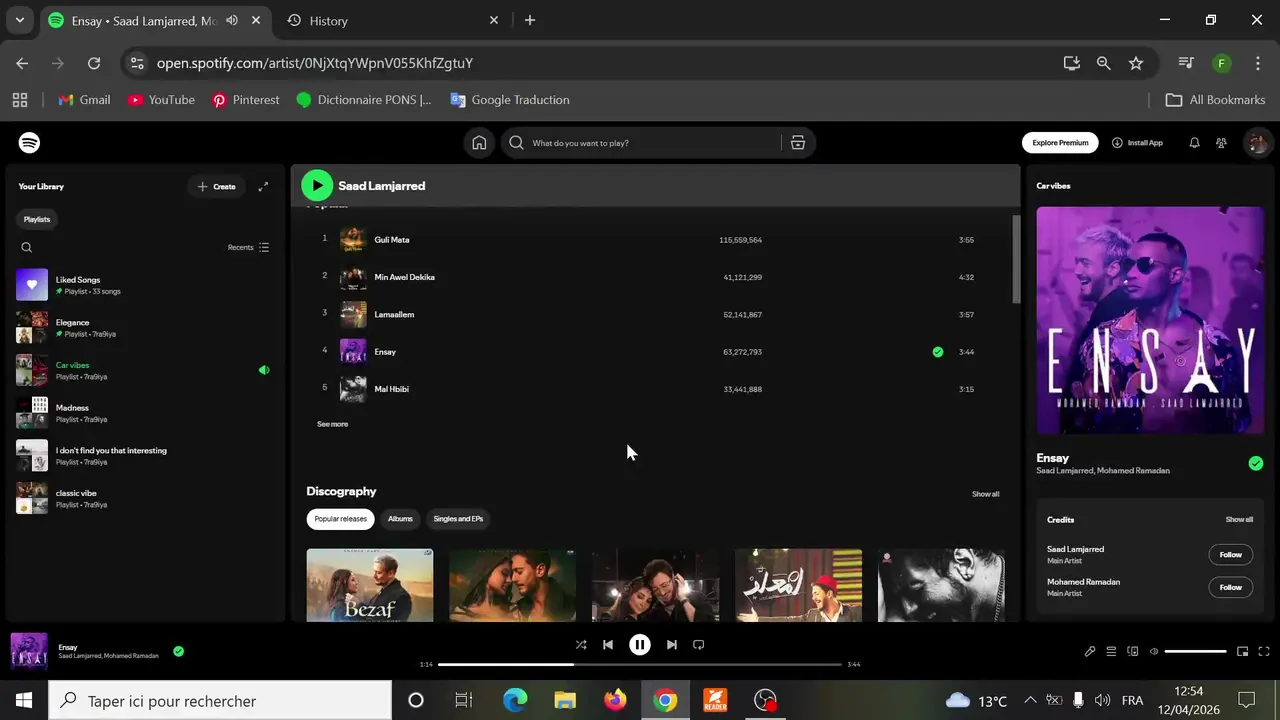The width and height of the screenshot is (1280, 720).
Task: Play Saad Lamjarred with green play button
Action: [x=317, y=185]
